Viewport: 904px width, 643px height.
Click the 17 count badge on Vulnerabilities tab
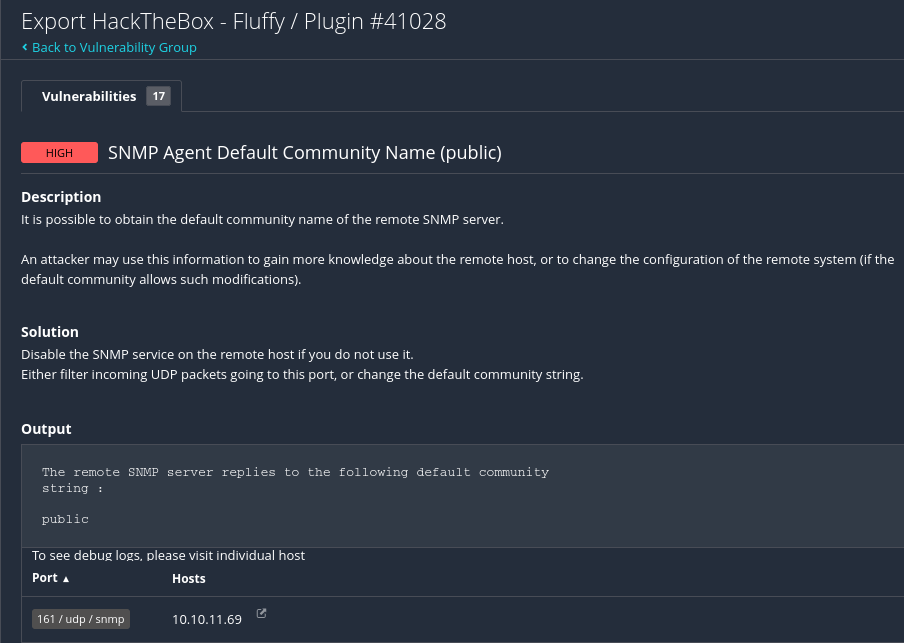[x=158, y=96]
